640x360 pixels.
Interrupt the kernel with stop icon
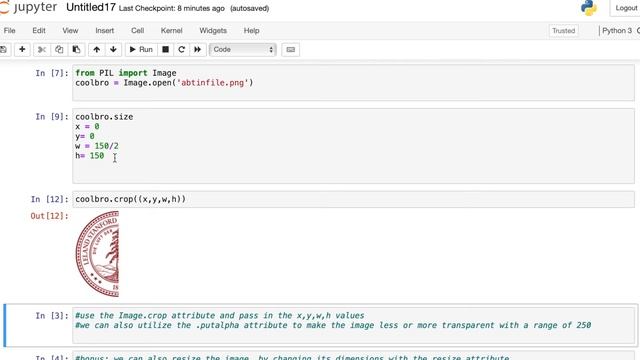click(165, 49)
